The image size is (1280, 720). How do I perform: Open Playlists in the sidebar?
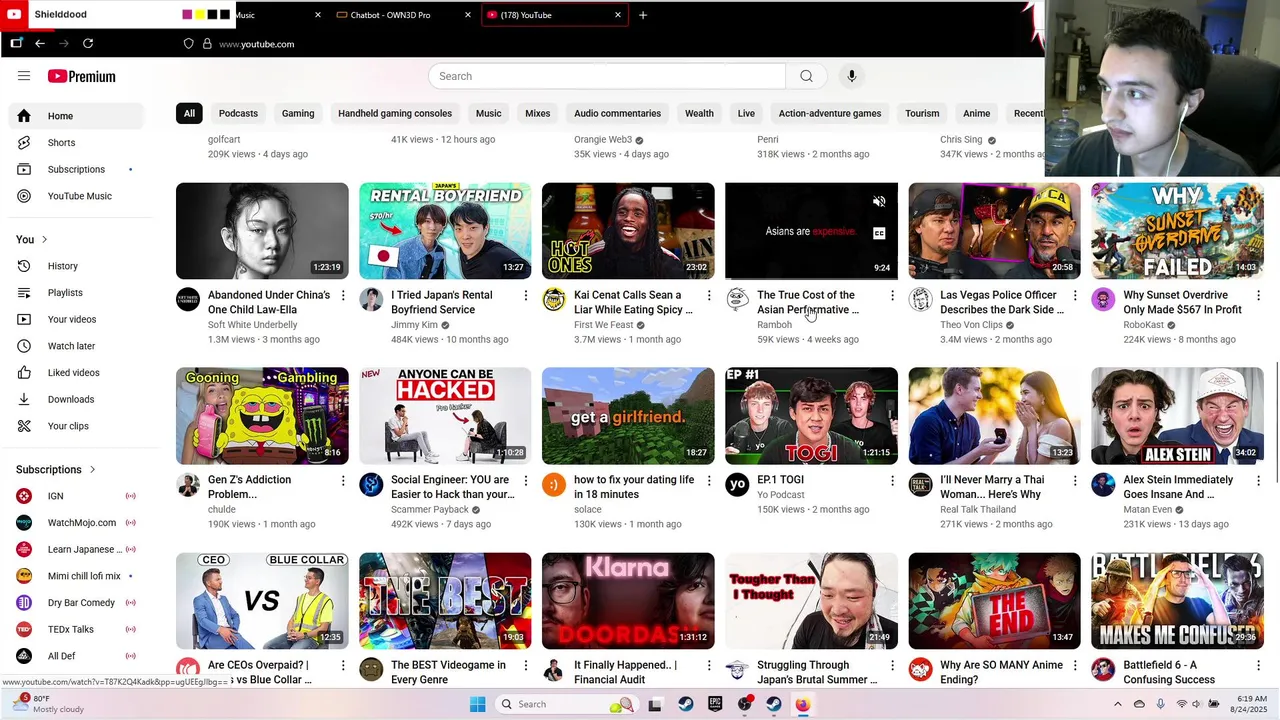tap(75, 293)
